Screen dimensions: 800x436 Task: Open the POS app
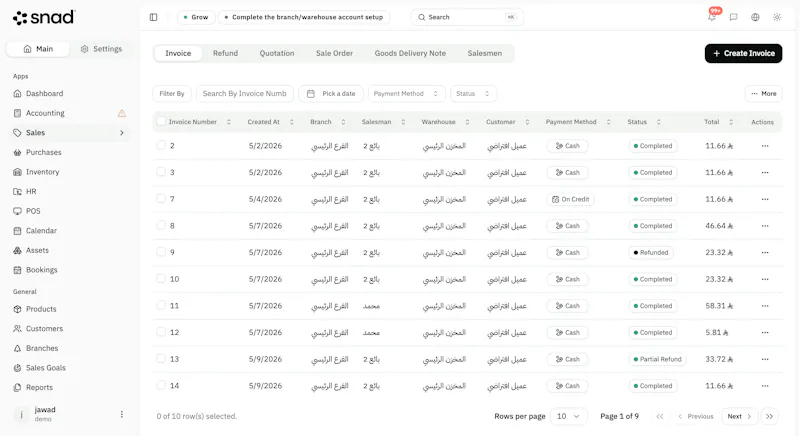tap(33, 211)
